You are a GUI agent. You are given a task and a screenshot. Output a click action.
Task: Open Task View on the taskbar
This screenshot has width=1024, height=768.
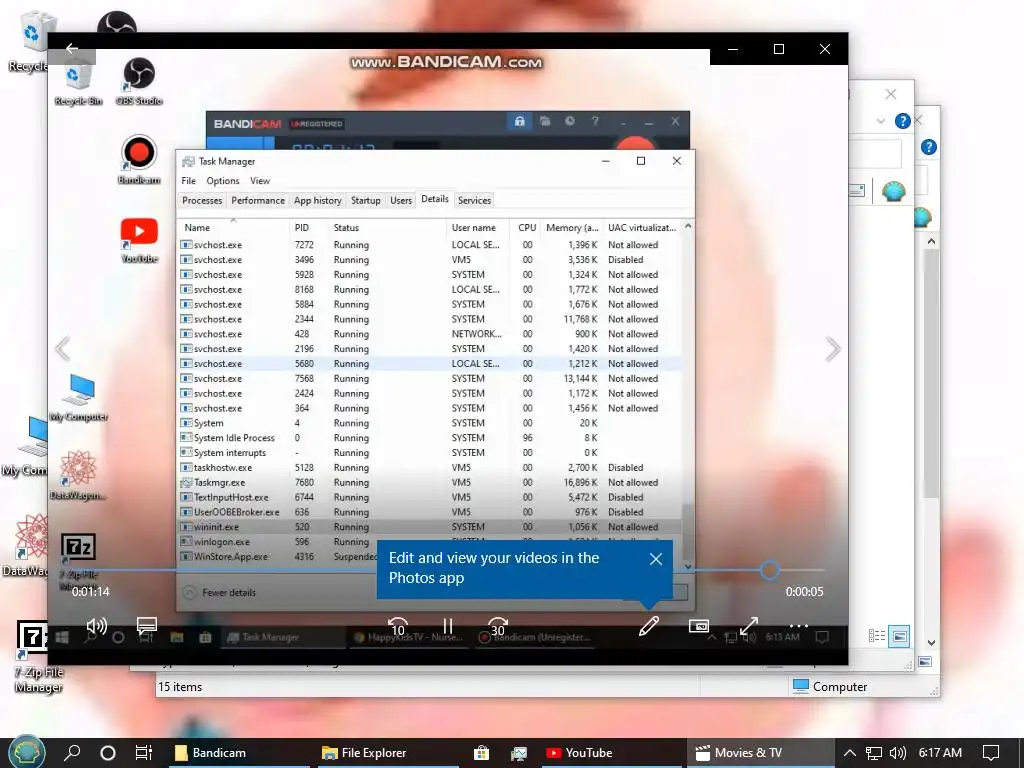[144, 753]
